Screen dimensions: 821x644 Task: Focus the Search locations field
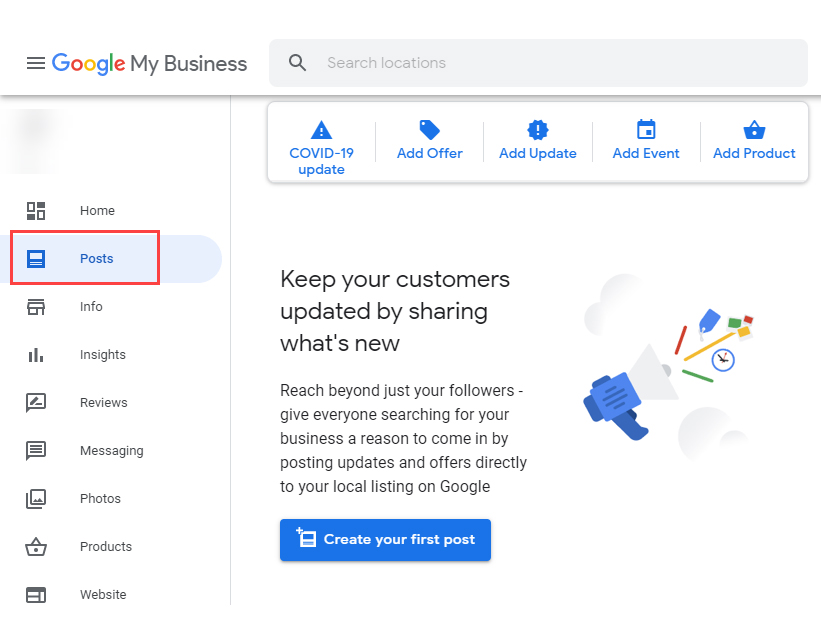point(538,63)
